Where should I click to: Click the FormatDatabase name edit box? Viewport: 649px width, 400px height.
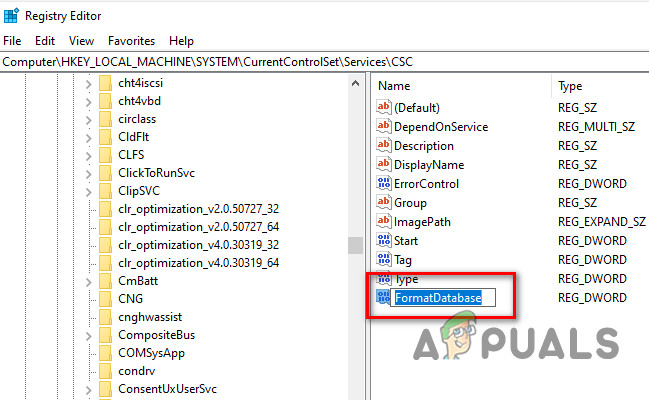[x=443, y=298]
